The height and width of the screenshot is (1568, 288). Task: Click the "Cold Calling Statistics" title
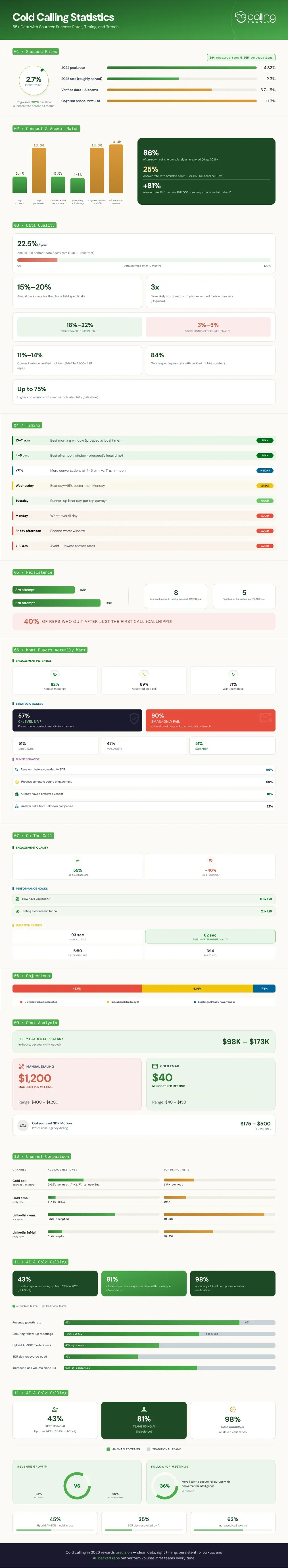[x=63, y=17]
